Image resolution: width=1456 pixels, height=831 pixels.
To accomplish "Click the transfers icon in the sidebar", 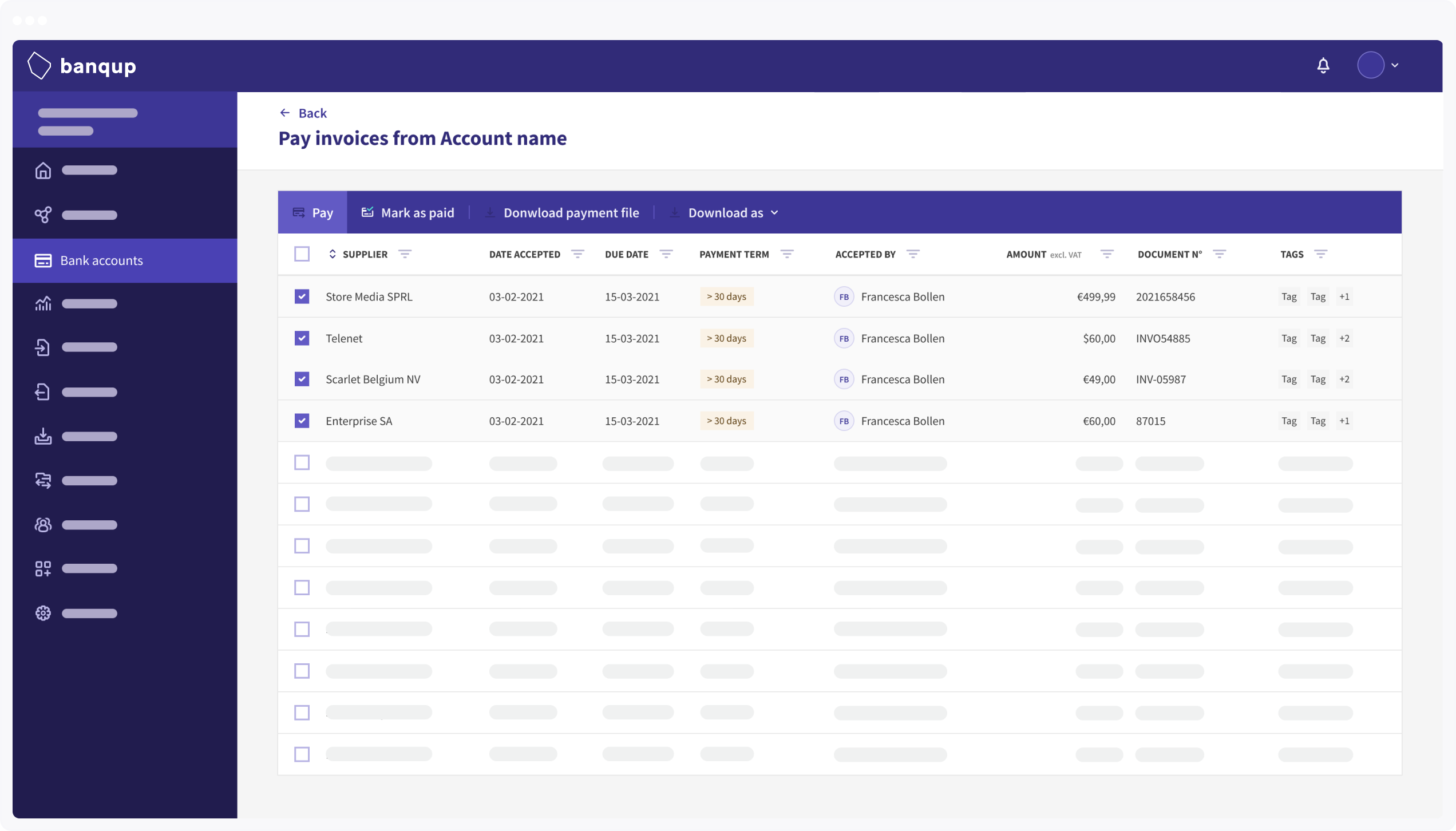I will coord(43,480).
